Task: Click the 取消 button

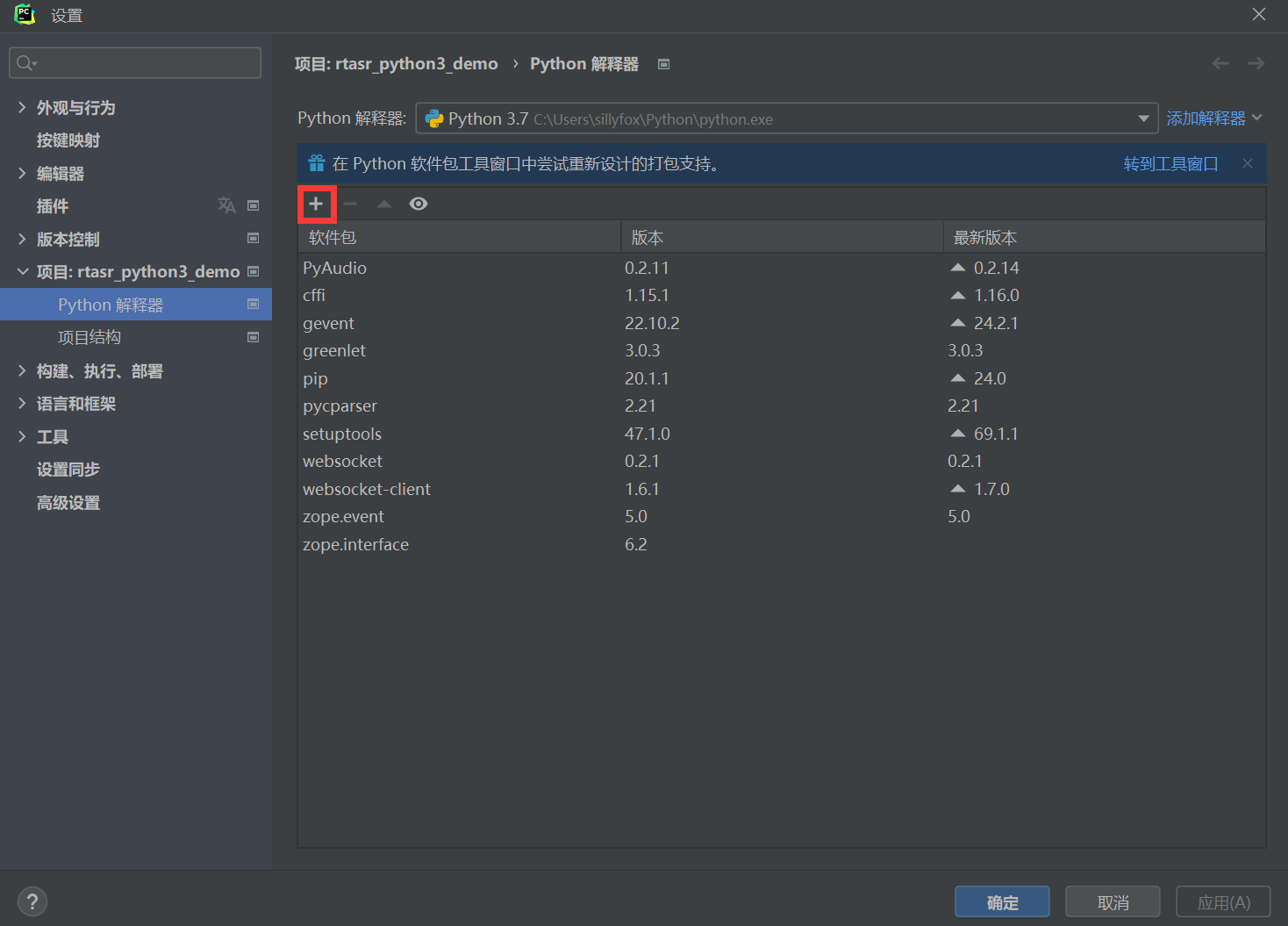Action: pos(1113,902)
